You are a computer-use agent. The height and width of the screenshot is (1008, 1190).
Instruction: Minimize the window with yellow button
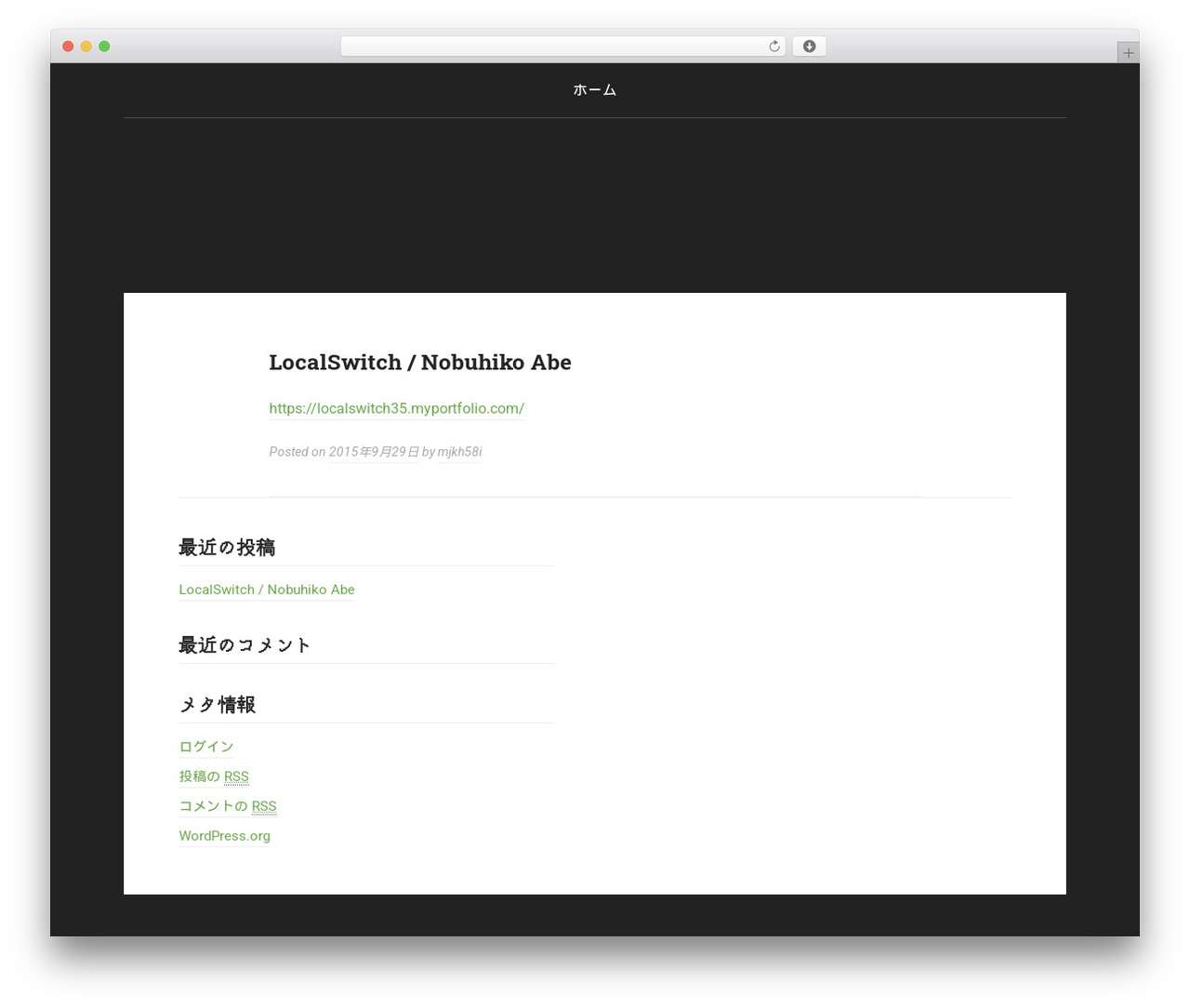pyautogui.click(x=86, y=46)
